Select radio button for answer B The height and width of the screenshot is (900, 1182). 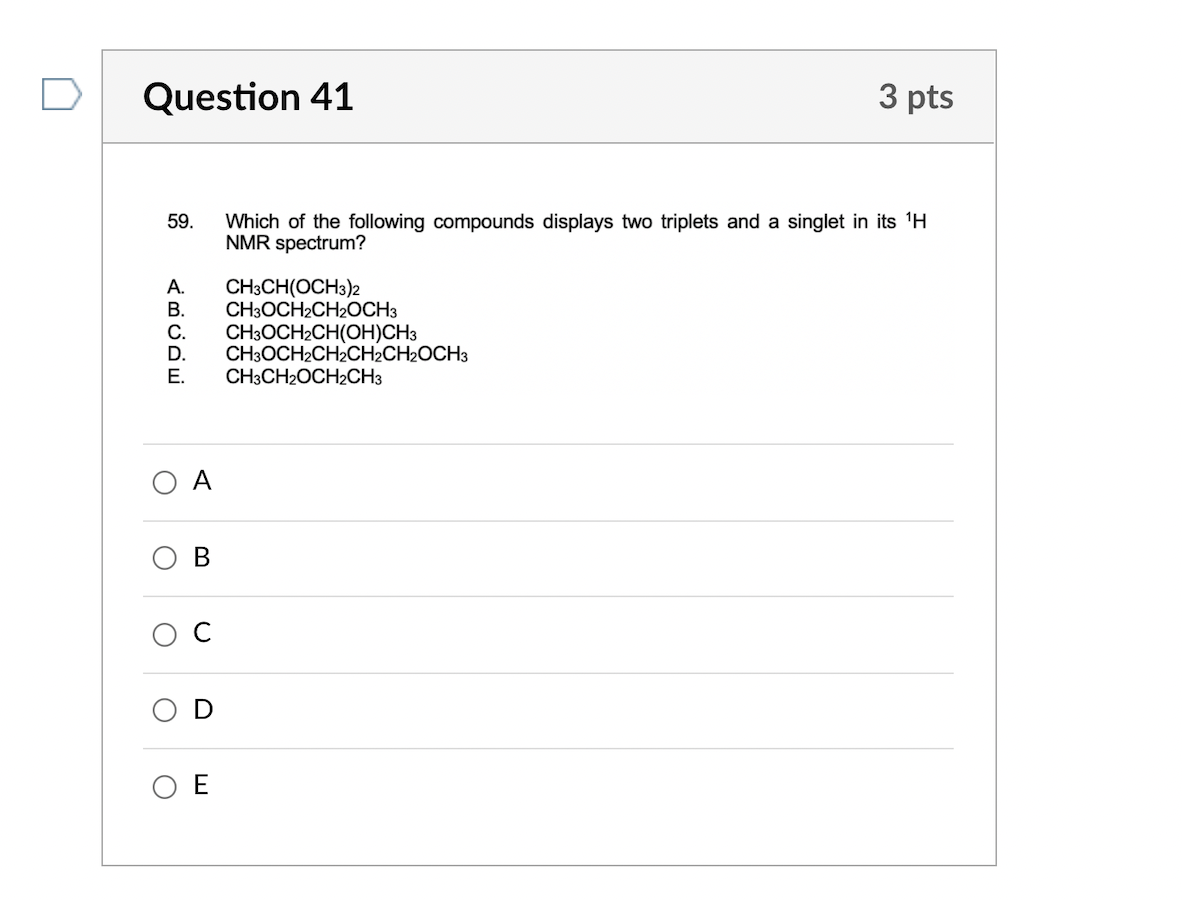[164, 558]
